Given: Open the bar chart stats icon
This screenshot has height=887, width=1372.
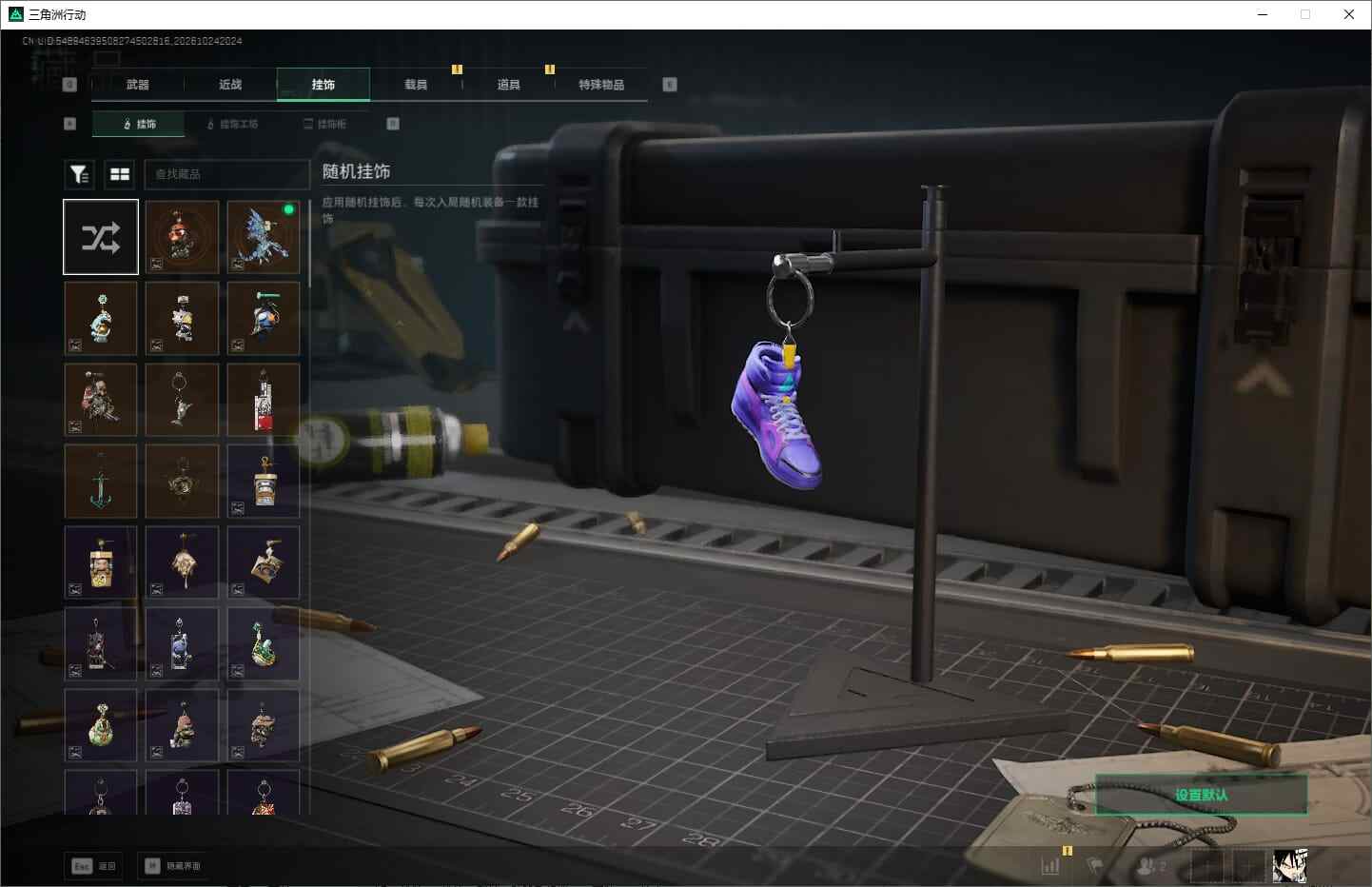Looking at the screenshot, I should (1050, 866).
